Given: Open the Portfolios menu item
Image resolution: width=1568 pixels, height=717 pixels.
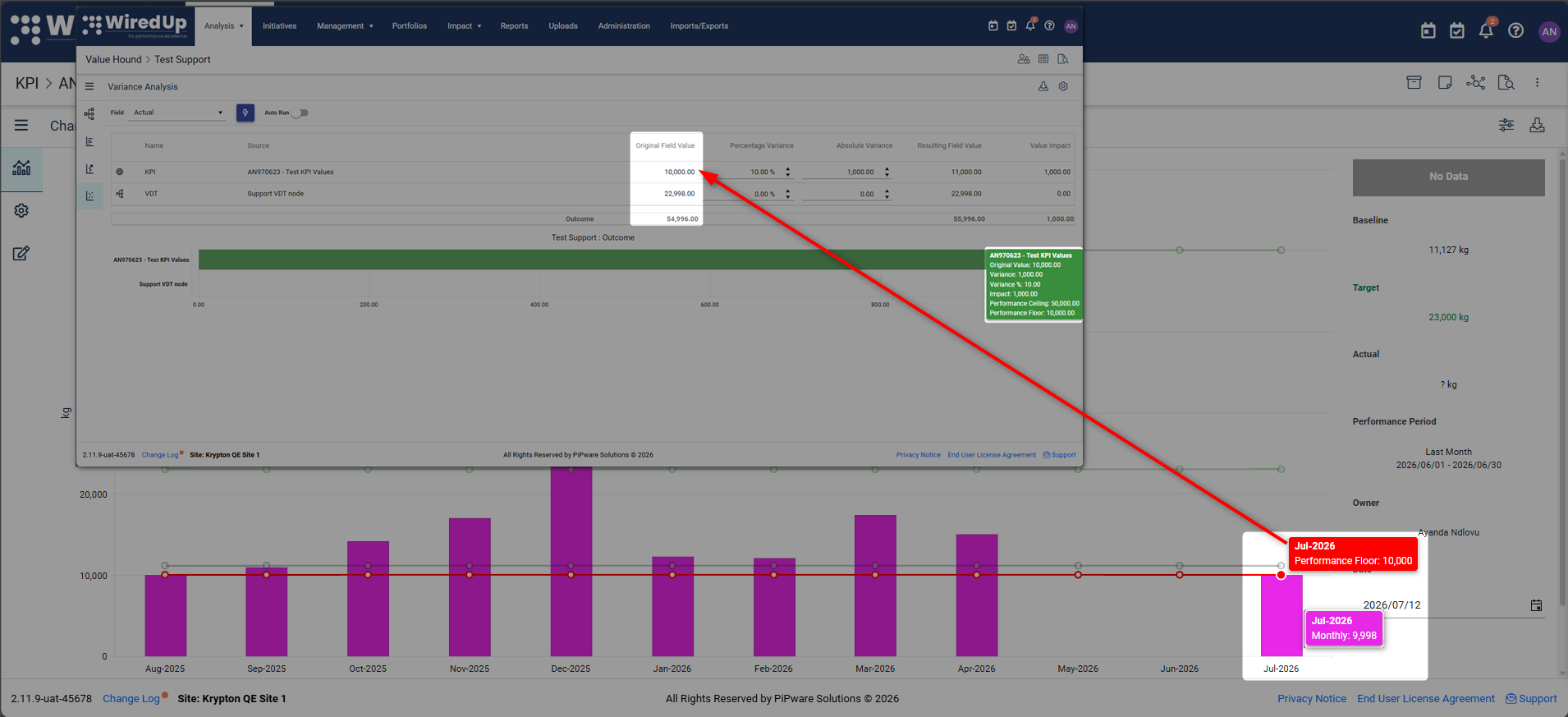Looking at the screenshot, I should [410, 26].
